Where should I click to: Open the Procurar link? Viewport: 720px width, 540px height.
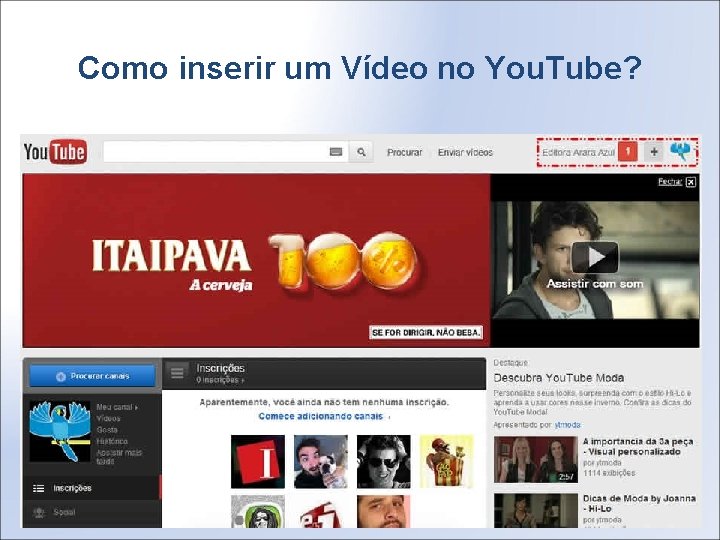click(404, 152)
